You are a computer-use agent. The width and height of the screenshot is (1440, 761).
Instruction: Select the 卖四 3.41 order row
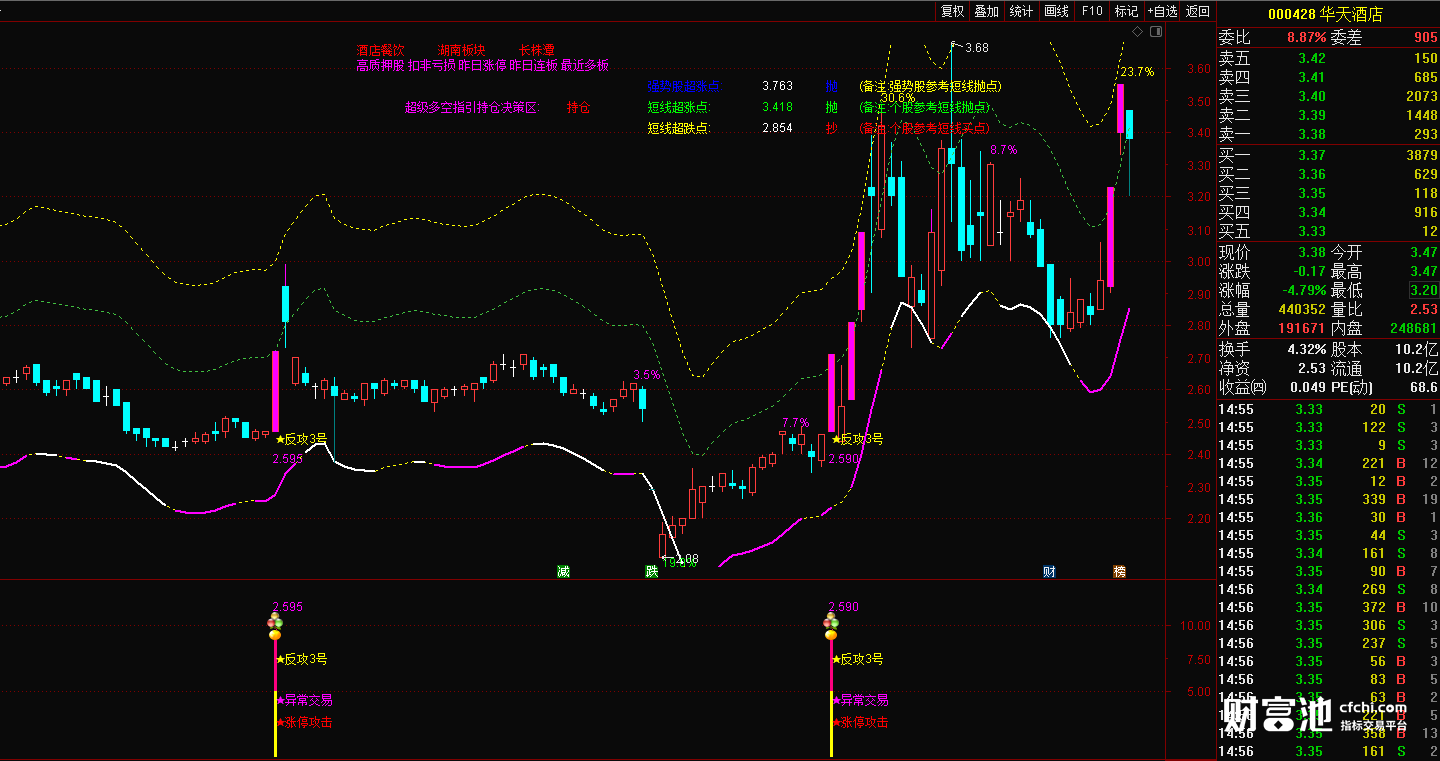point(1328,77)
